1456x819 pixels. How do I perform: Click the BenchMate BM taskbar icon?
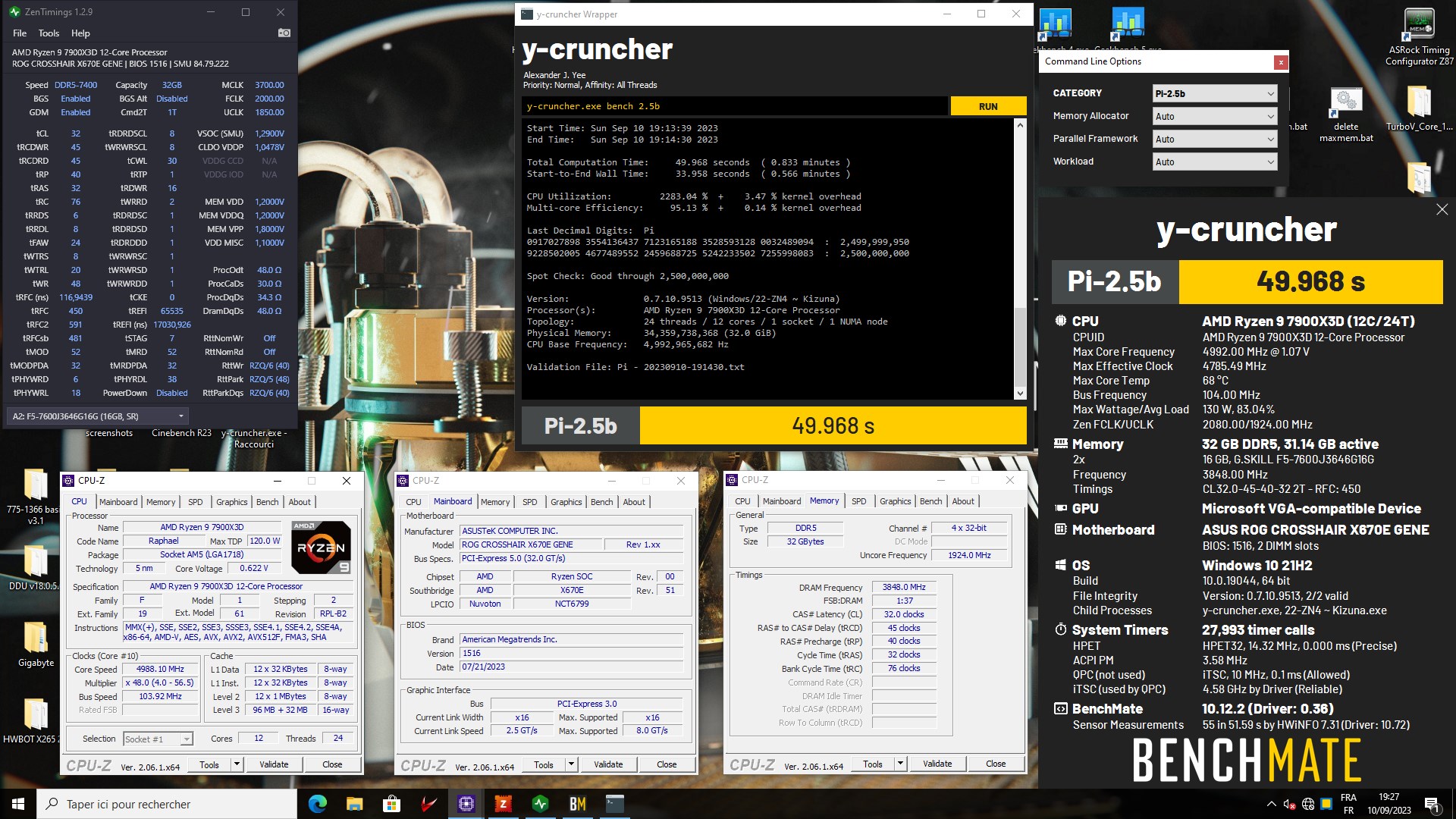(577, 804)
